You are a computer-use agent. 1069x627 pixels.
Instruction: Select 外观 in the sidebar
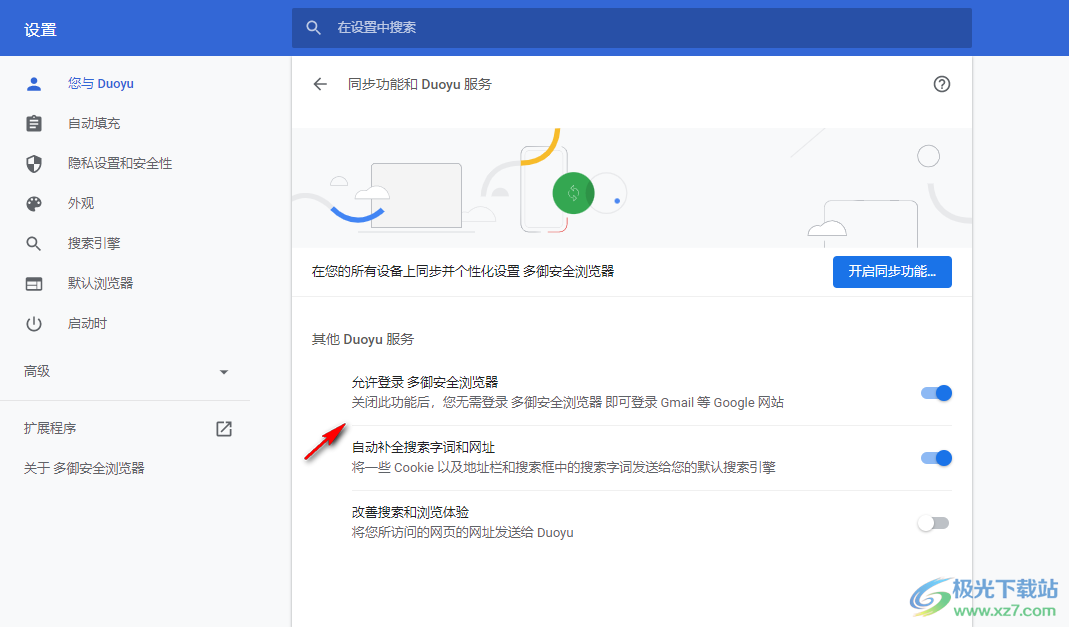click(x=80, y=203)
